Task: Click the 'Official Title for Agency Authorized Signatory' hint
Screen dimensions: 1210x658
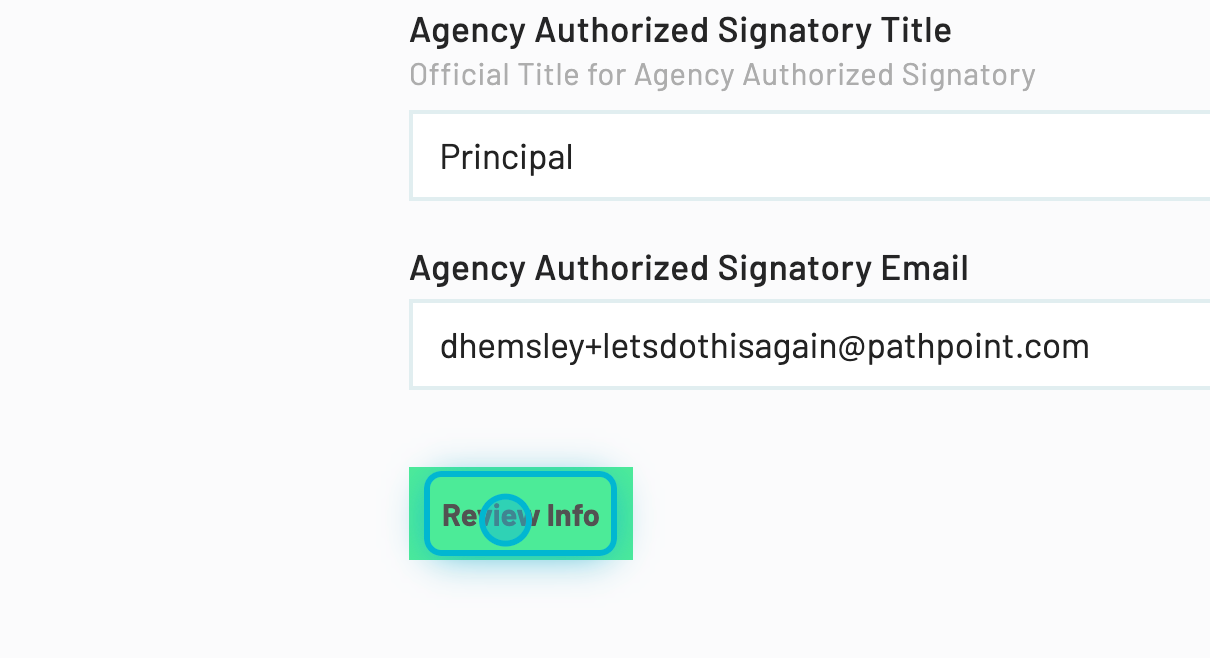Action: coord(722,75)
